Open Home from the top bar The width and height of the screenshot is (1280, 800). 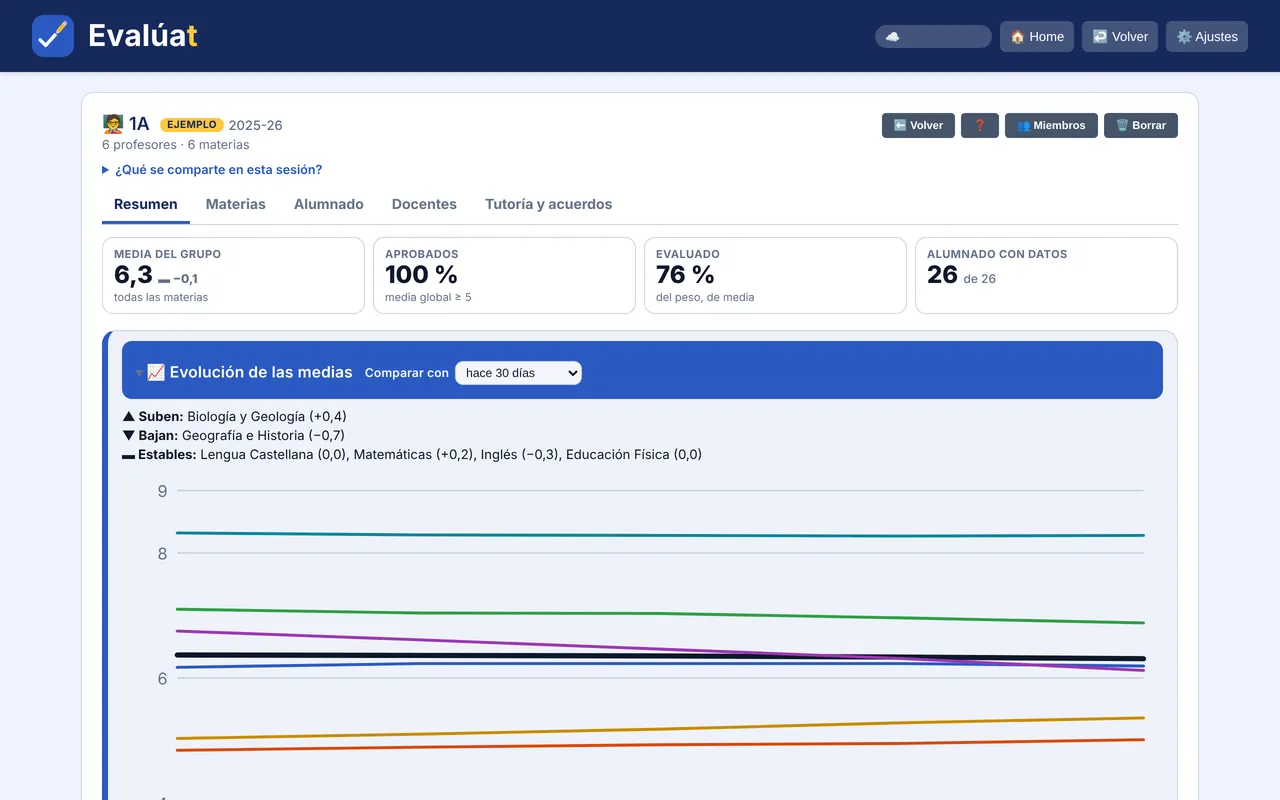click(1037, 36)
